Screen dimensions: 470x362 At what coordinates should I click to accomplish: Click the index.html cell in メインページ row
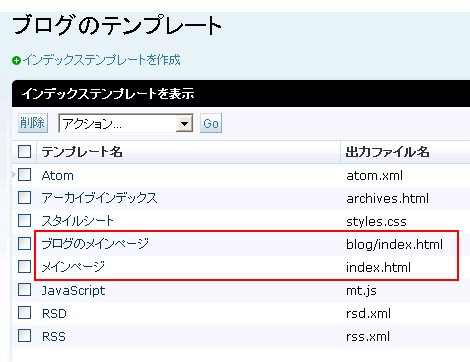tap(378, 268)
